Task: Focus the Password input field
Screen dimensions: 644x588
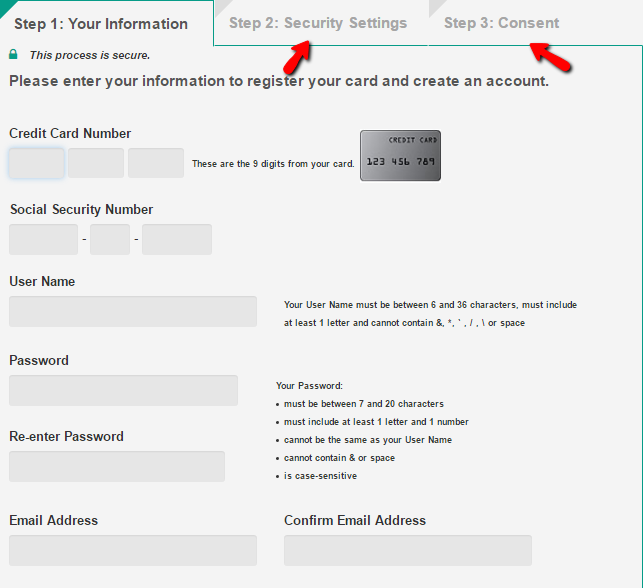Action: (x=123, y=390)
